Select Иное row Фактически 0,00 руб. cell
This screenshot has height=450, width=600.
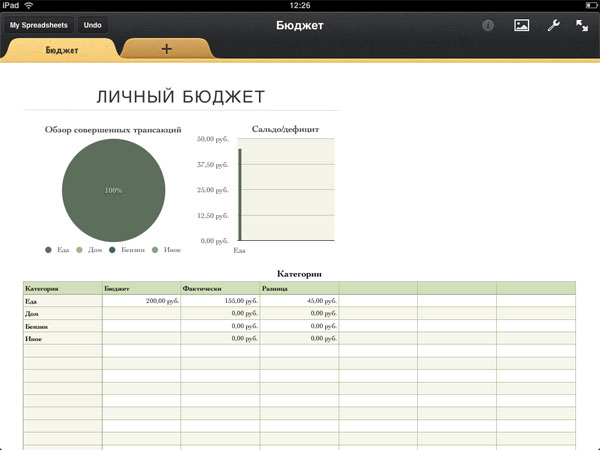pos(220,339)
